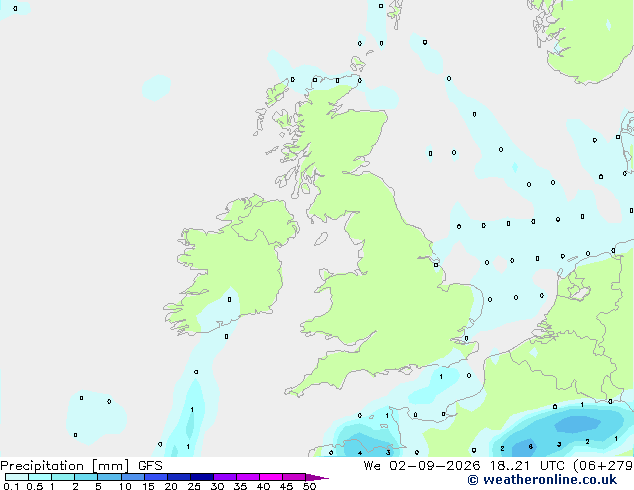634x490 pixels.
Task: Click the over-50 mm arrow at legend end
Action: pyautogui.click(x=317, y=477)
